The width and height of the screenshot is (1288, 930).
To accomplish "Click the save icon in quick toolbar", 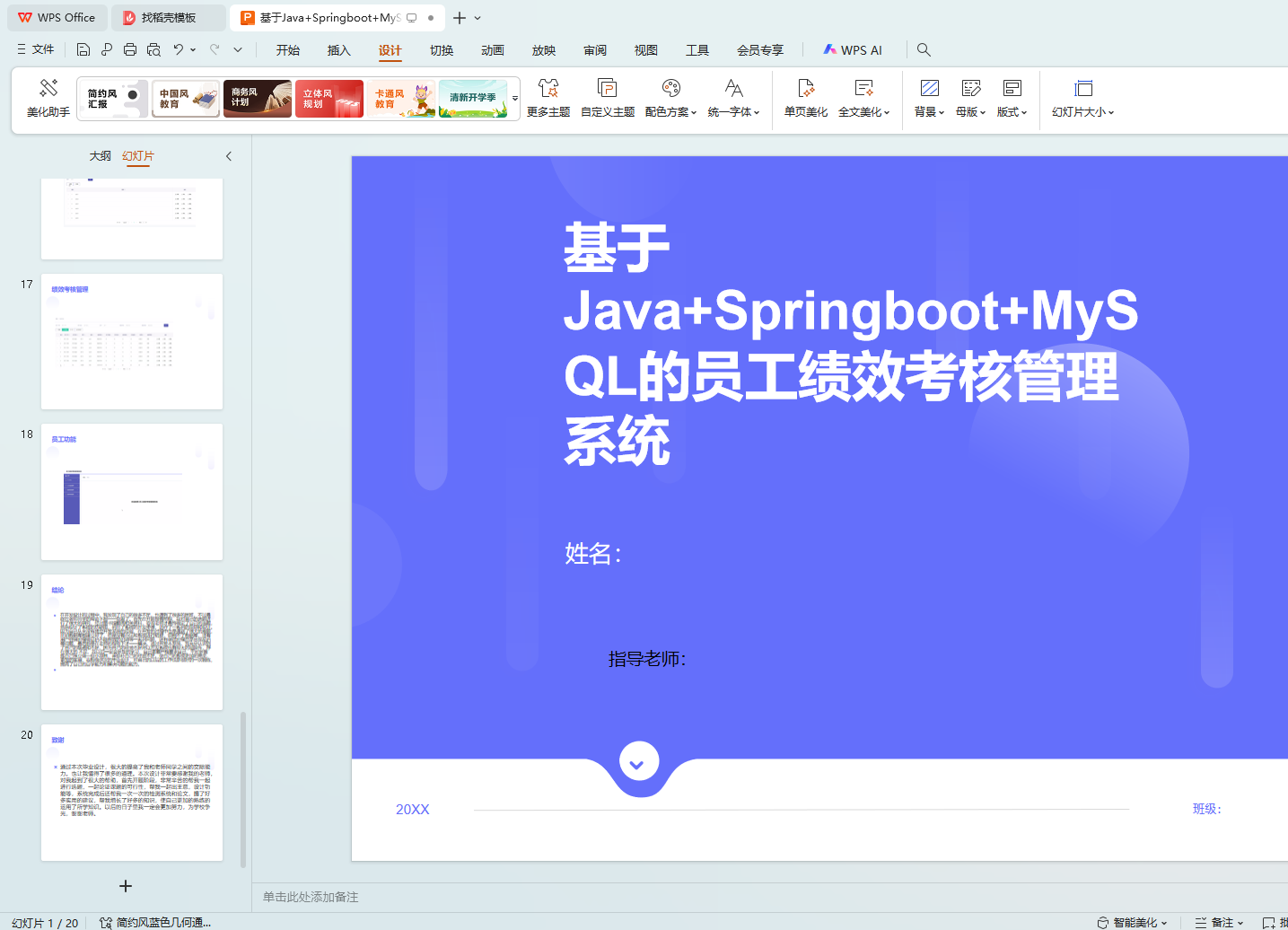I will [83, 50].
